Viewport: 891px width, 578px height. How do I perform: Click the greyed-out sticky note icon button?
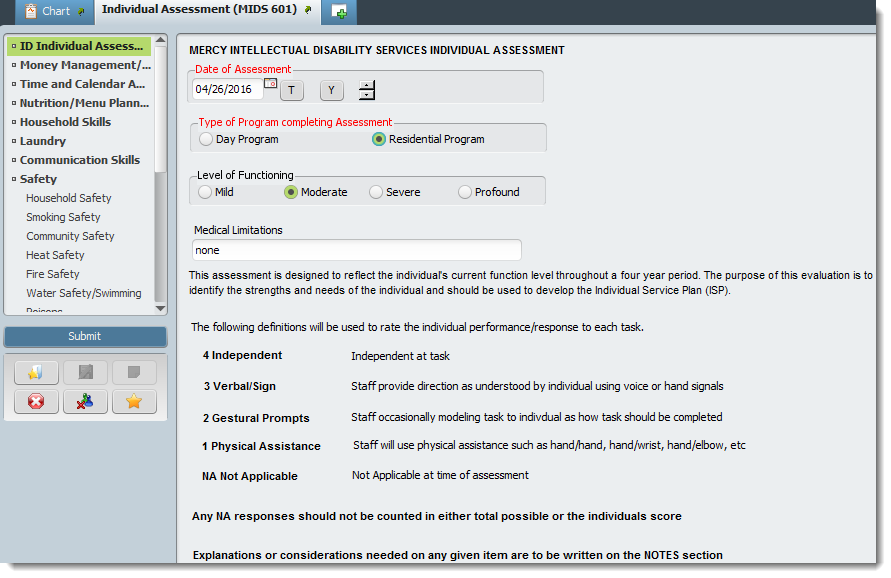pos(134,373)
